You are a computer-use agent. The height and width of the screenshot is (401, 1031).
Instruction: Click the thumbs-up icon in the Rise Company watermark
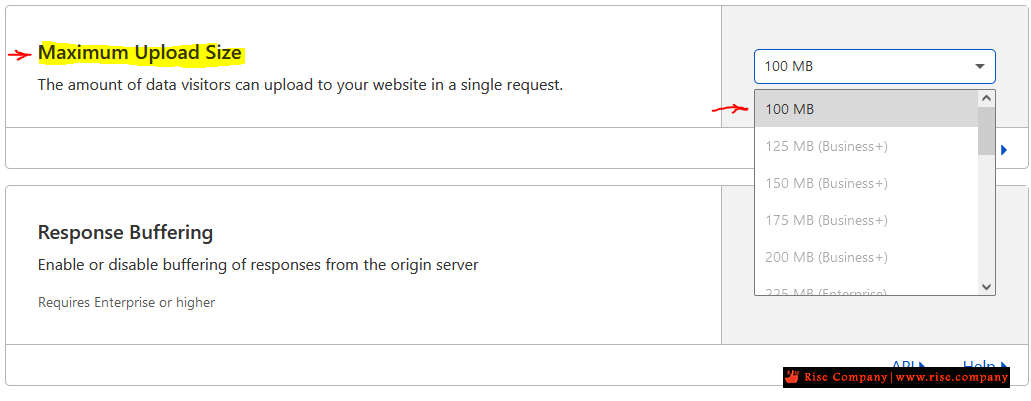click(x=794, y=377)
